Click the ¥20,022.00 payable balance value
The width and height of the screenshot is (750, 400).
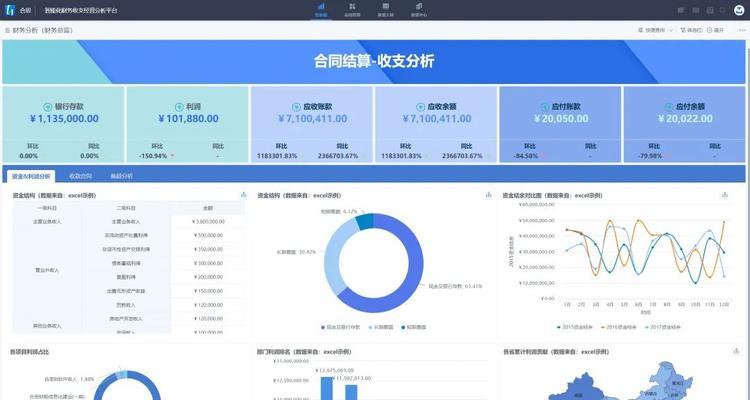coord(685,119)
